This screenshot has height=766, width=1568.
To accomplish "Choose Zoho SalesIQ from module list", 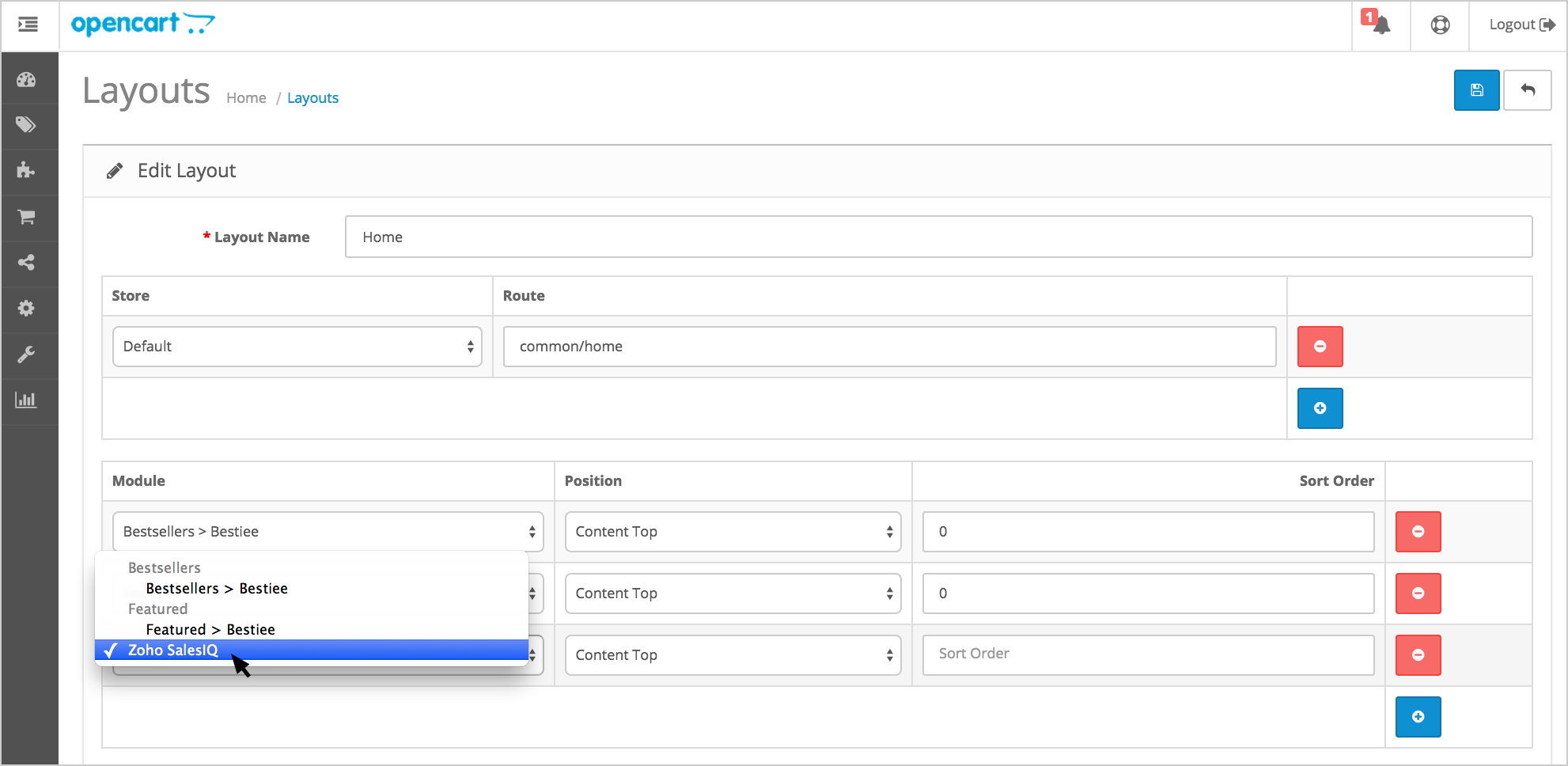I will (173, 650).
